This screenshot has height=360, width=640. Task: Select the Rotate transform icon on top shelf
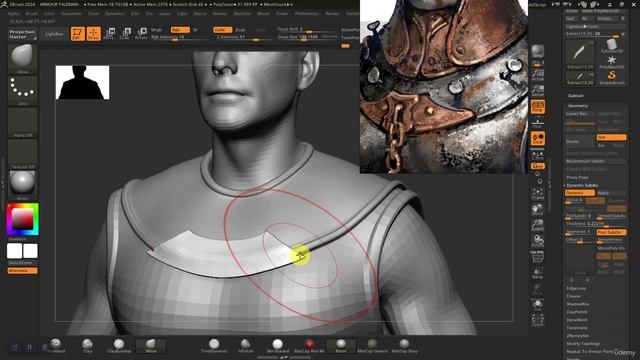click(x=141, y=34)
